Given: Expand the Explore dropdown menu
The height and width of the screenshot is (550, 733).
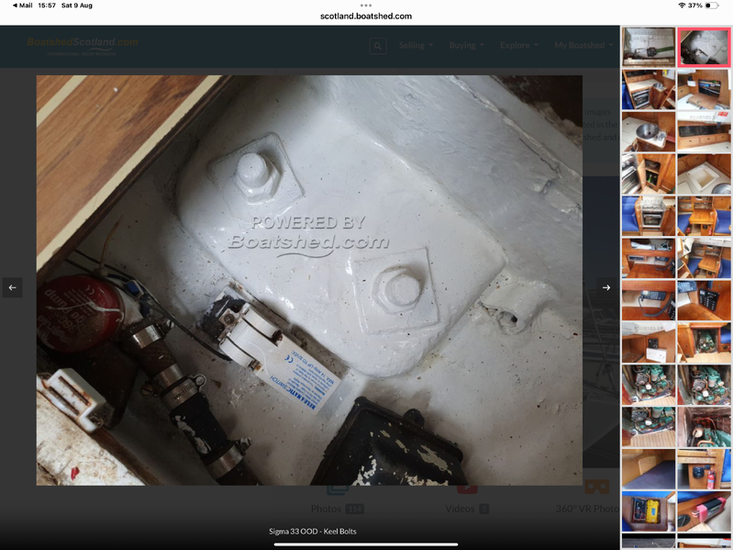Looking at the screenshot, I should click(521, 46).
